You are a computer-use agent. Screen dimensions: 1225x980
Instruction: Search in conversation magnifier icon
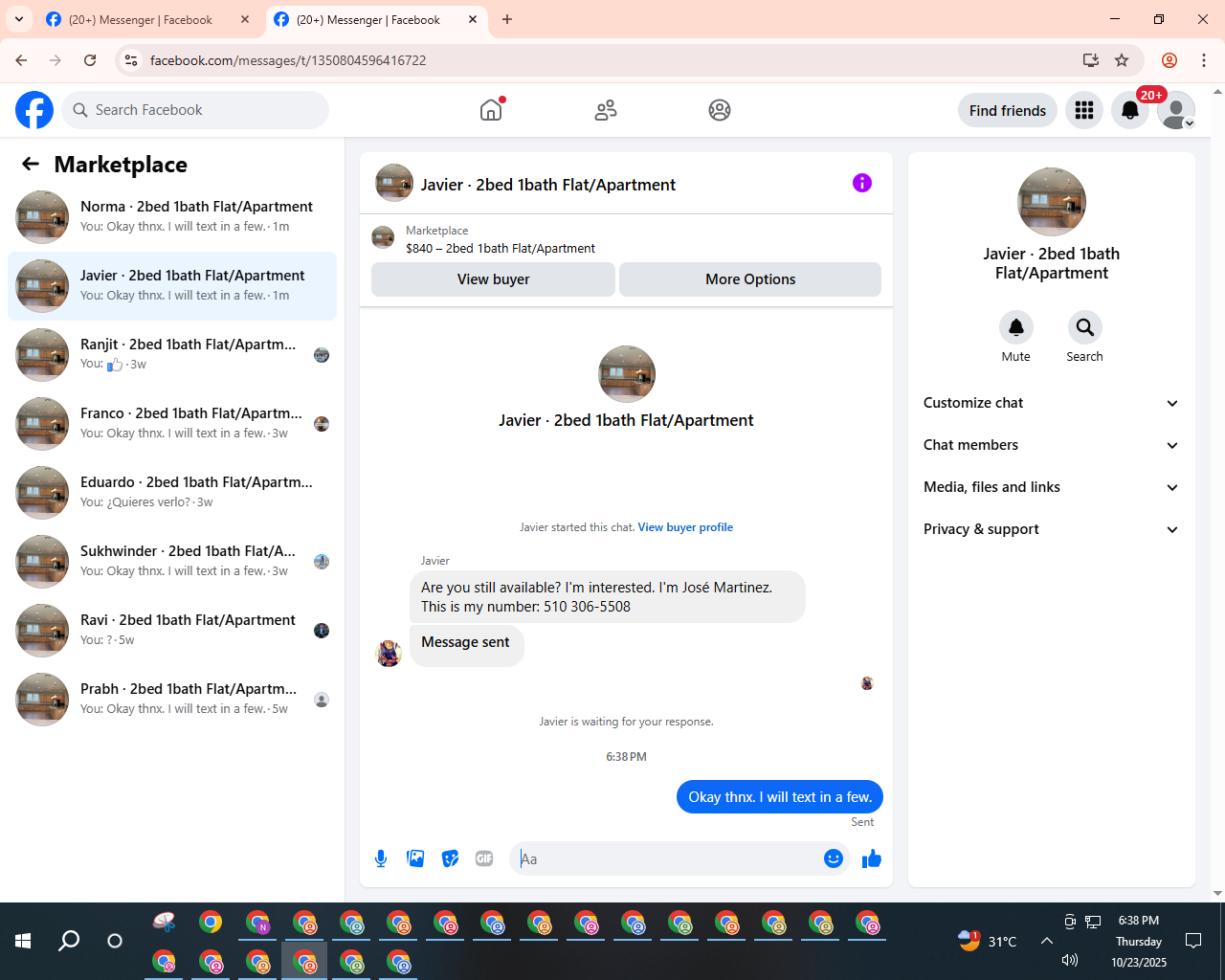pos(1085,327)
